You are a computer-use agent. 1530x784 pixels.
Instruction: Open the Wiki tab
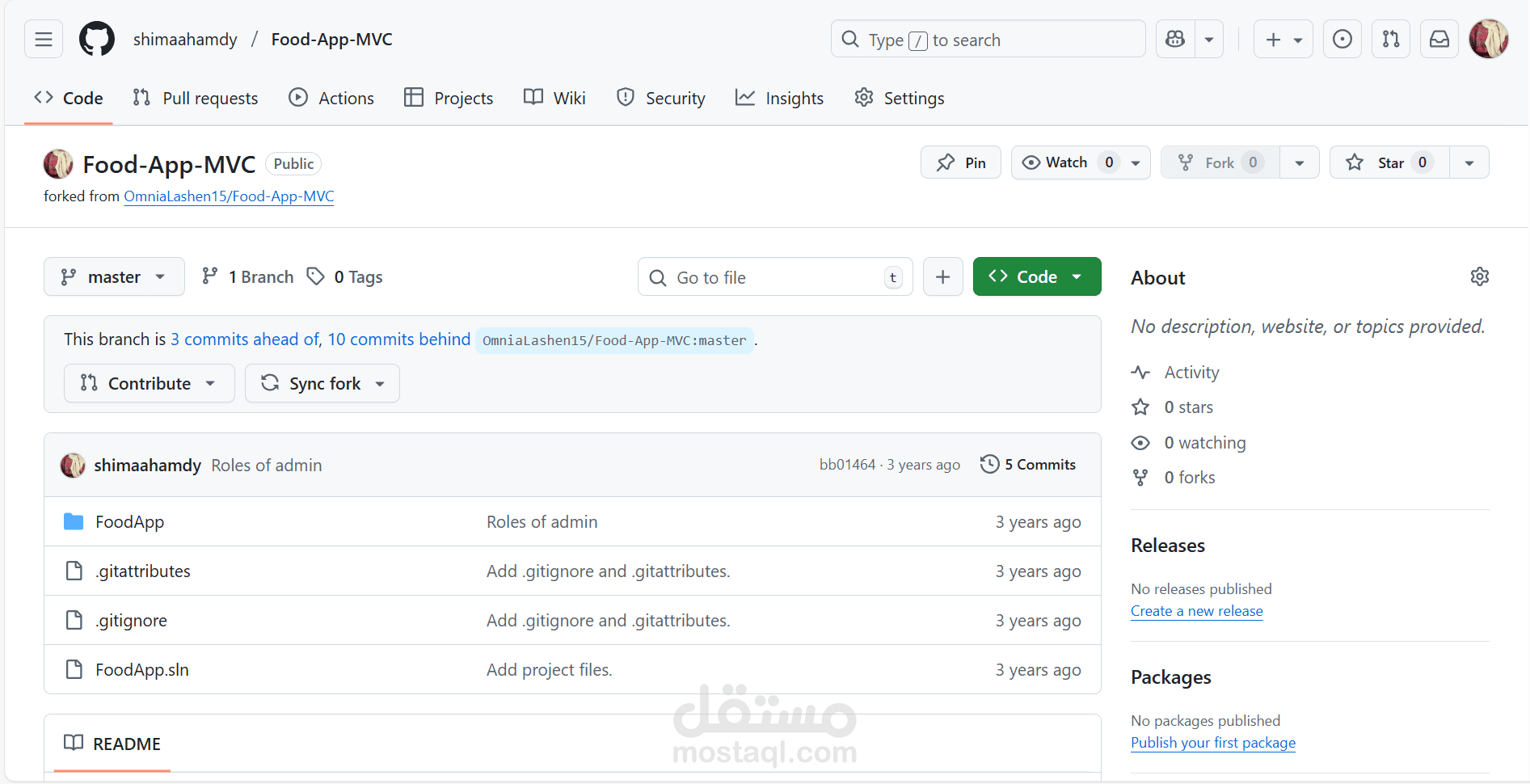point(554,98)
